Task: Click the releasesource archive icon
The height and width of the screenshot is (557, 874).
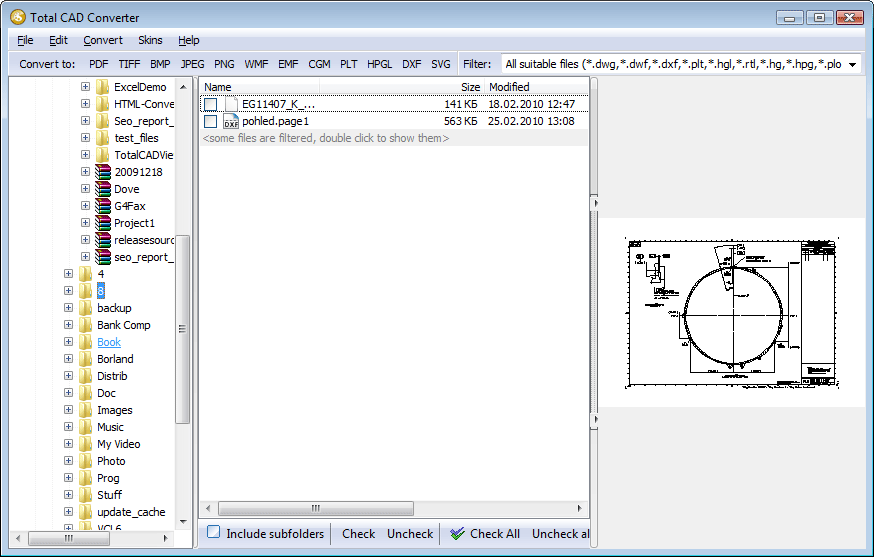Action: click(x=103, y=240)
